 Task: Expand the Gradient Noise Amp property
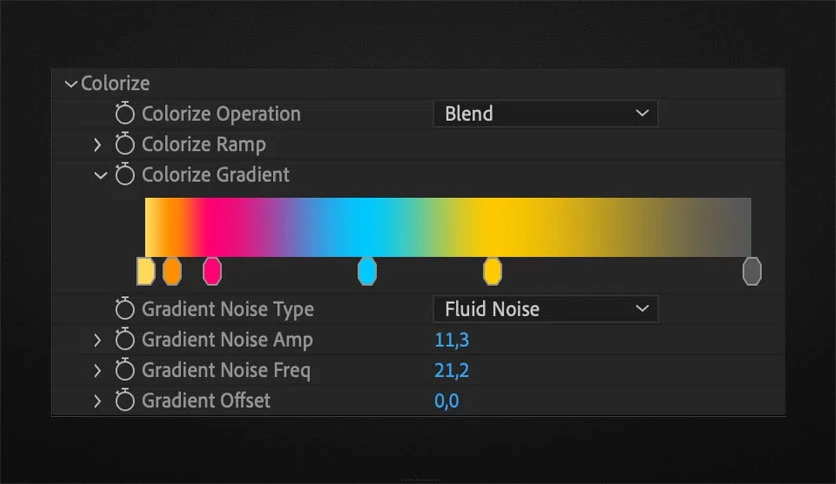[97, 340]
